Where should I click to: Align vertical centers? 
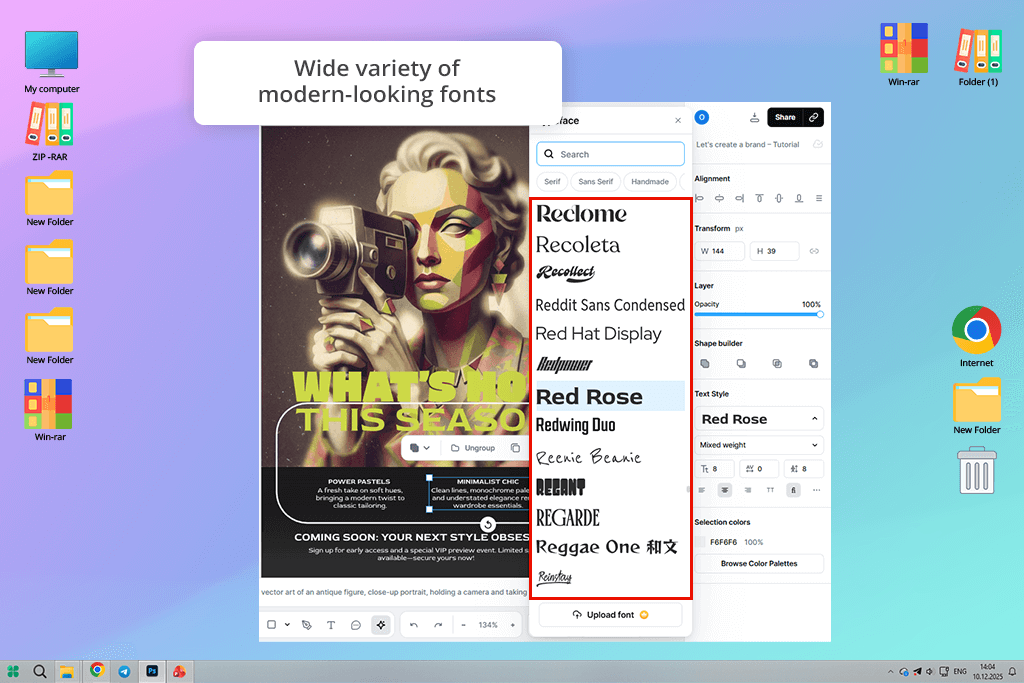click(x=779, y=199)
